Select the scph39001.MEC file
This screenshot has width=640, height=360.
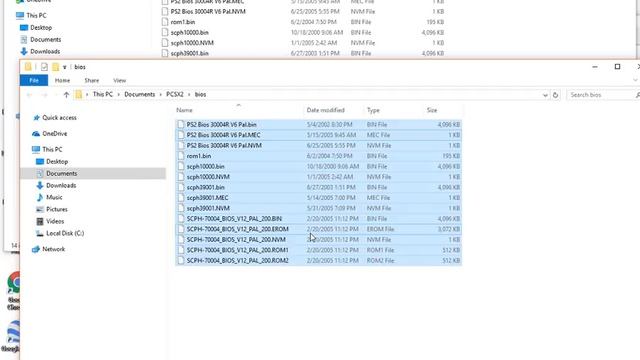(207, 198)
